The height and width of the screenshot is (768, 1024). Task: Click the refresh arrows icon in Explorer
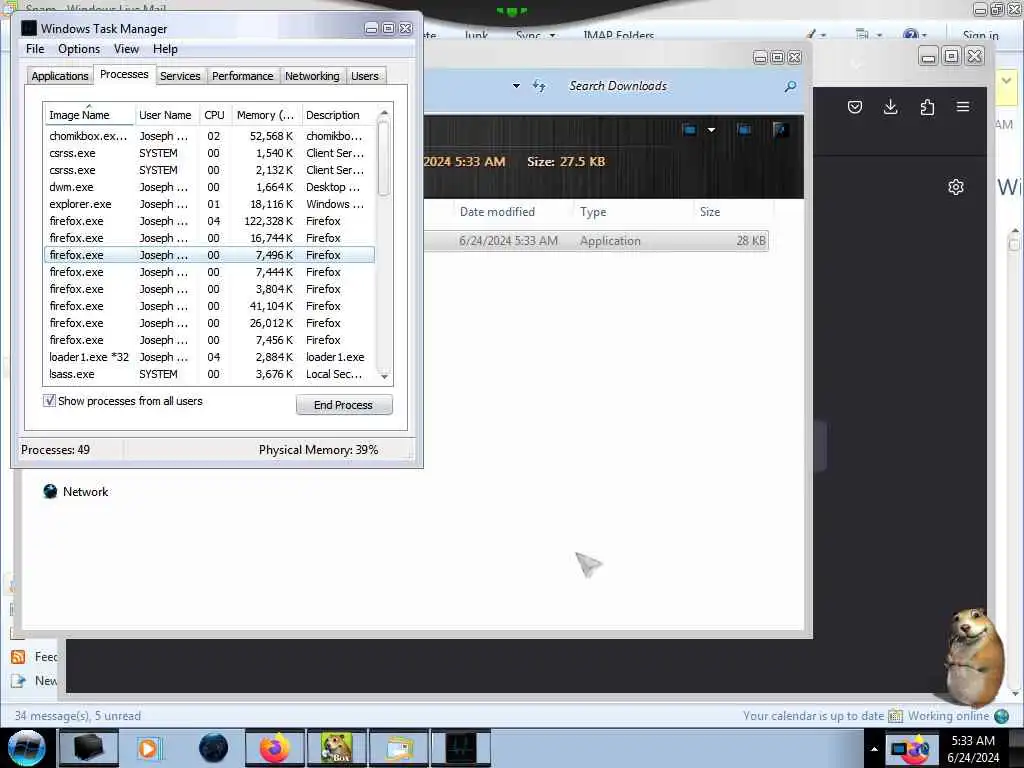tap(539, 86)
